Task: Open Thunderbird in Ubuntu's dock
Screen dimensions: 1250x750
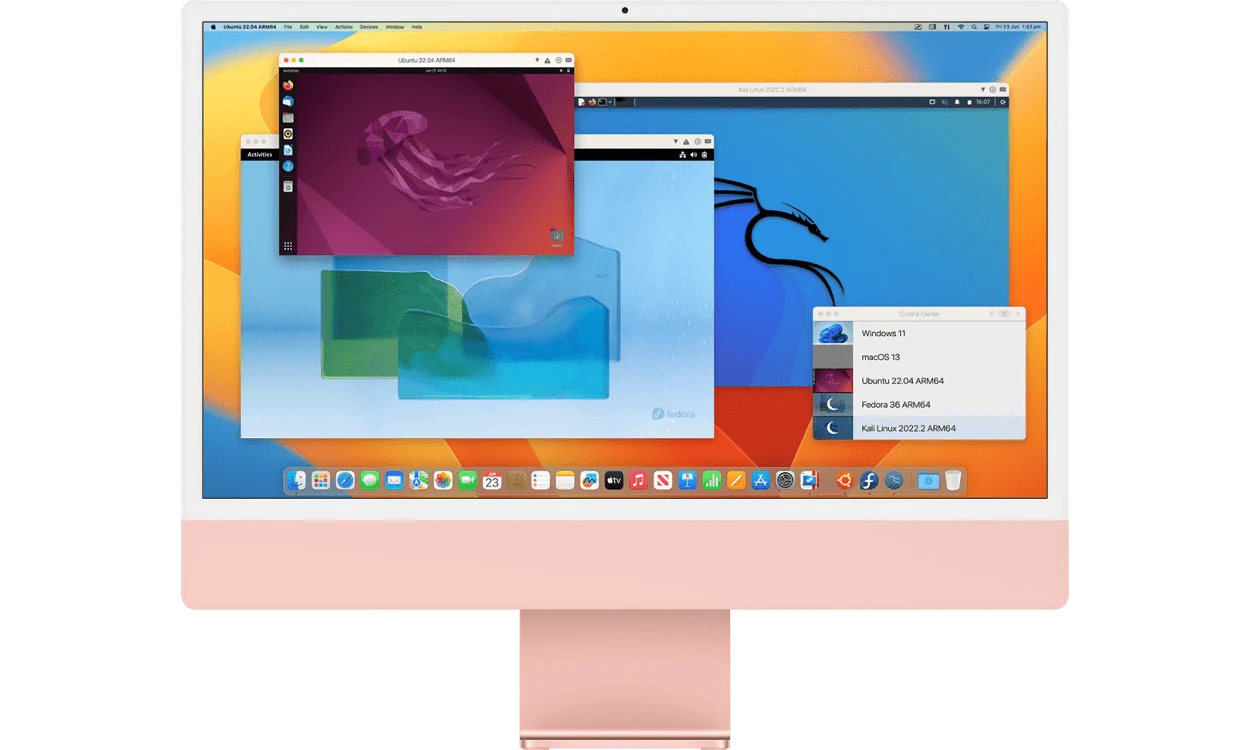Action: [288, 101]
